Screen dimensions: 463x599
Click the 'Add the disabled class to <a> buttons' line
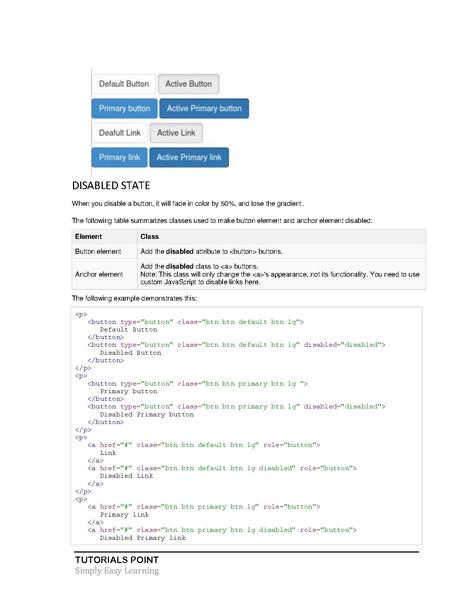(199, 266)
